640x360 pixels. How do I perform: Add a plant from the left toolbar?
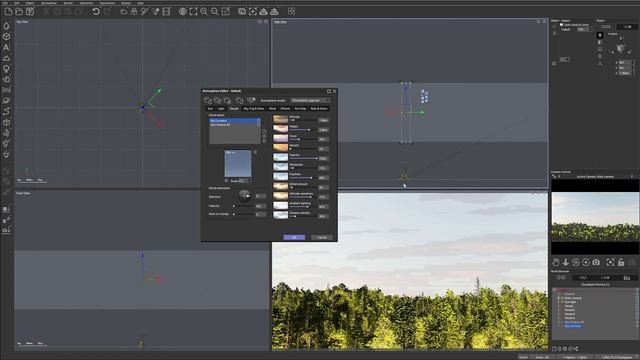6,69
